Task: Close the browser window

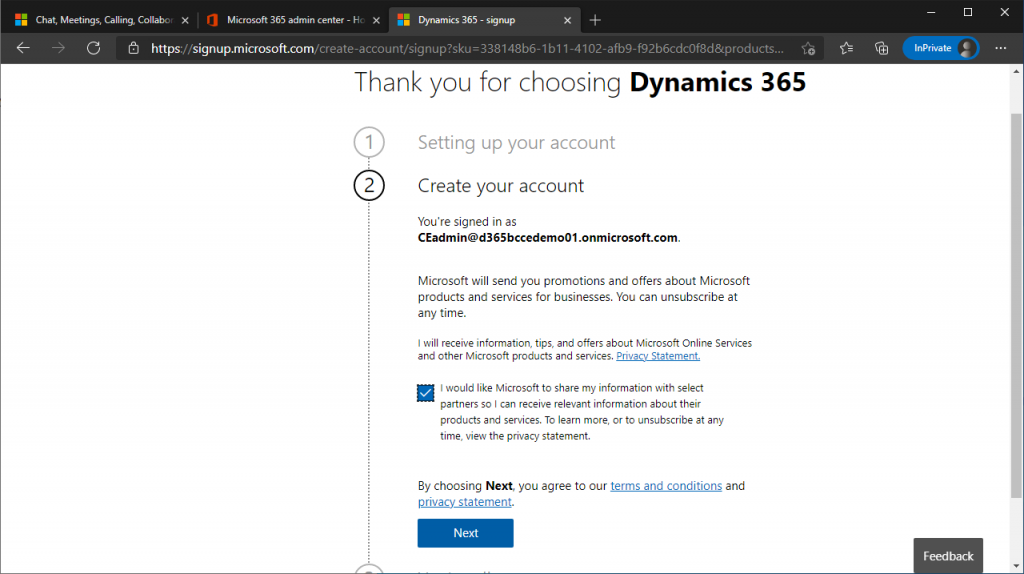Action: [x=1004, y=12]
